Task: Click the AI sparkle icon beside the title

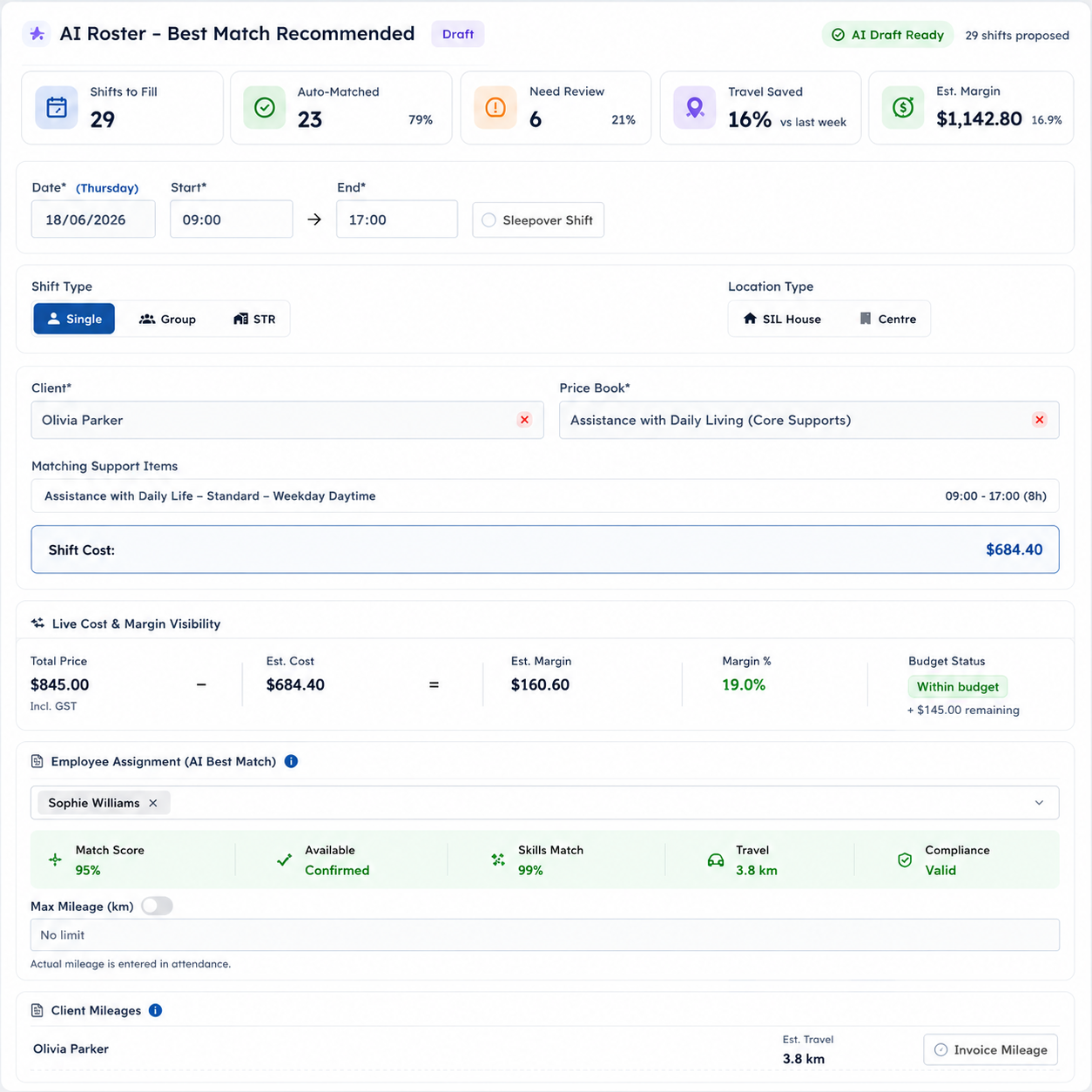Action: pyautogui.click(x=37, y=34)
